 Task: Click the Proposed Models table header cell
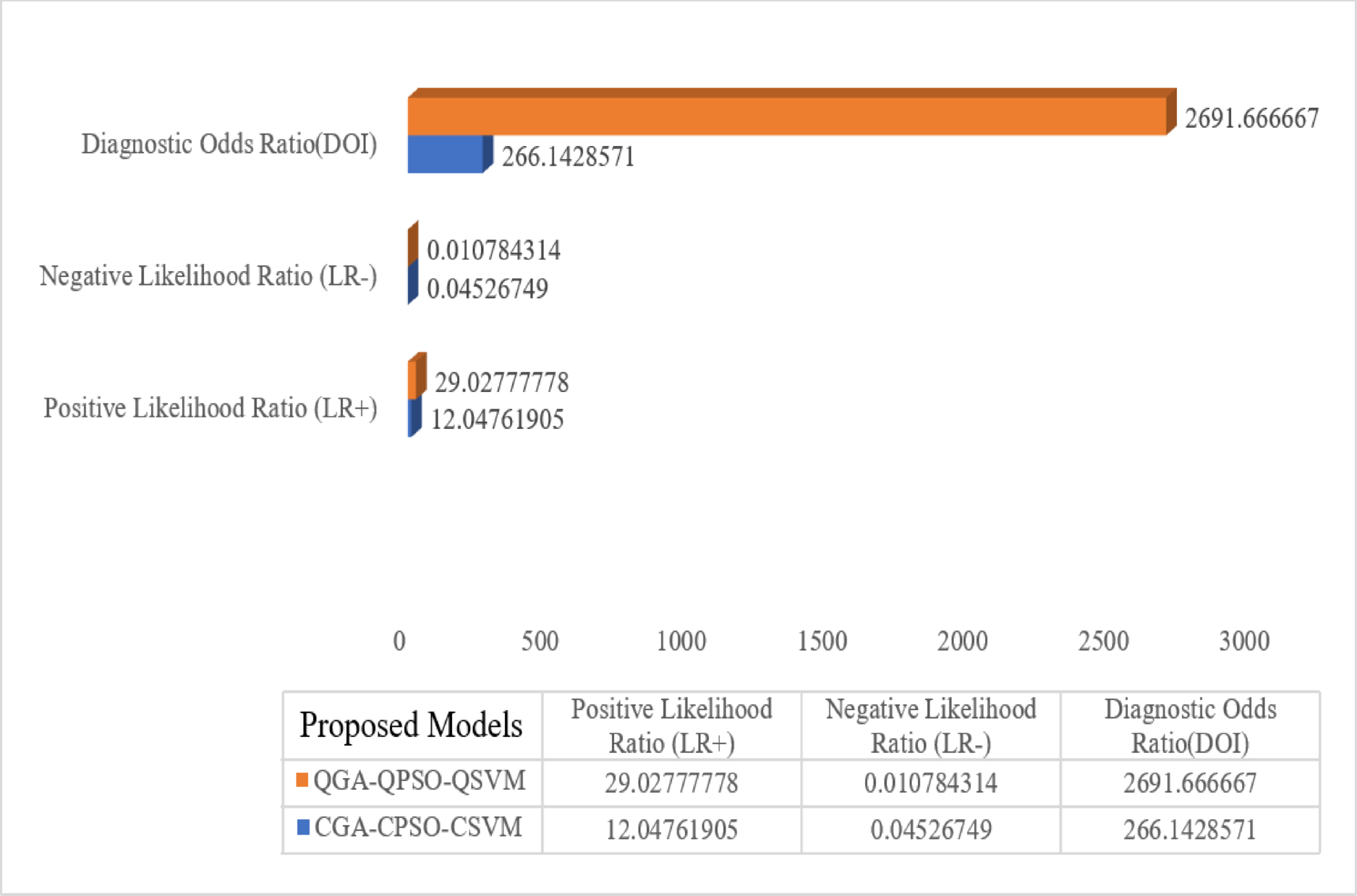click(411, 725)
